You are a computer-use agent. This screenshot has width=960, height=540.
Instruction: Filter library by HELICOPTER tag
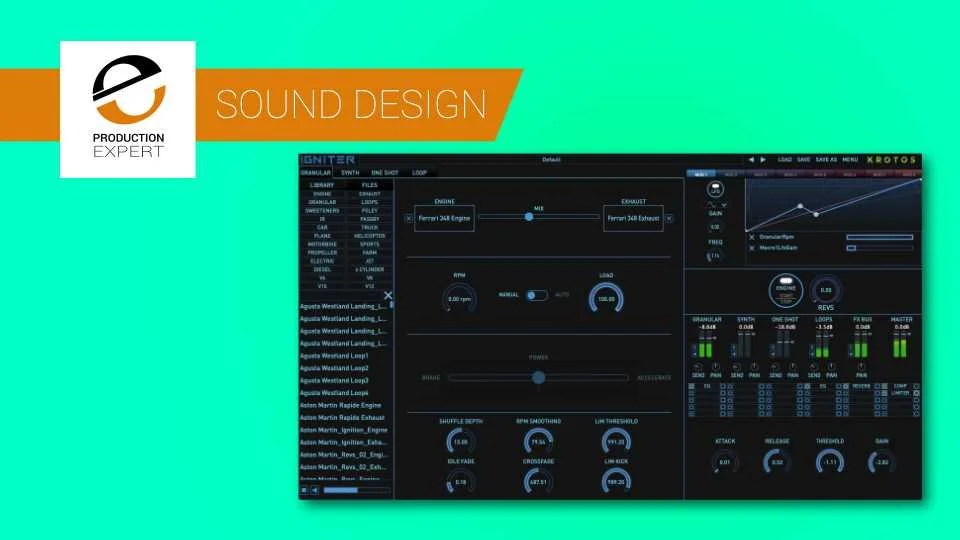369,236
